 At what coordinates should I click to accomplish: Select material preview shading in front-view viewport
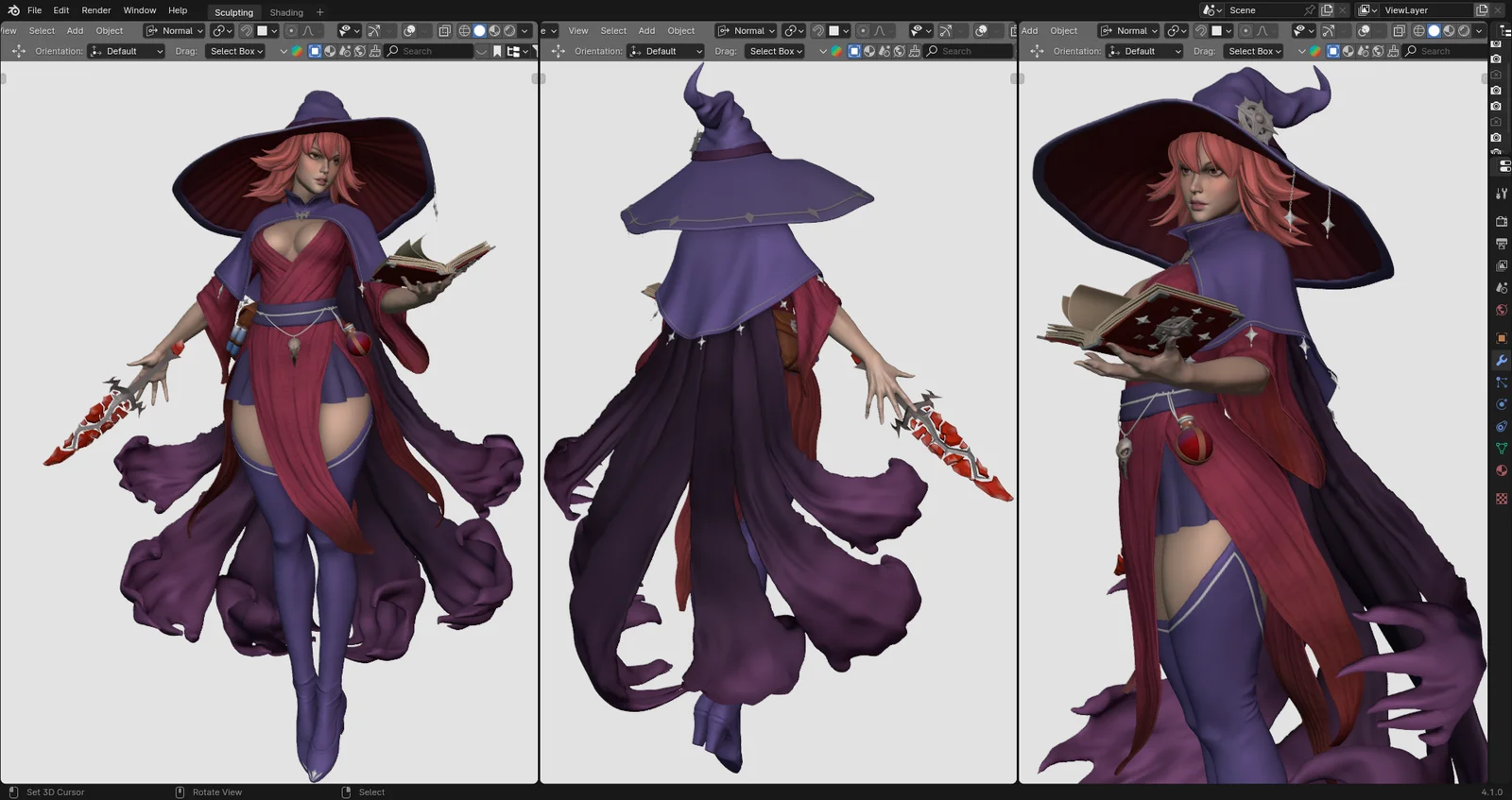coord(494,30)
